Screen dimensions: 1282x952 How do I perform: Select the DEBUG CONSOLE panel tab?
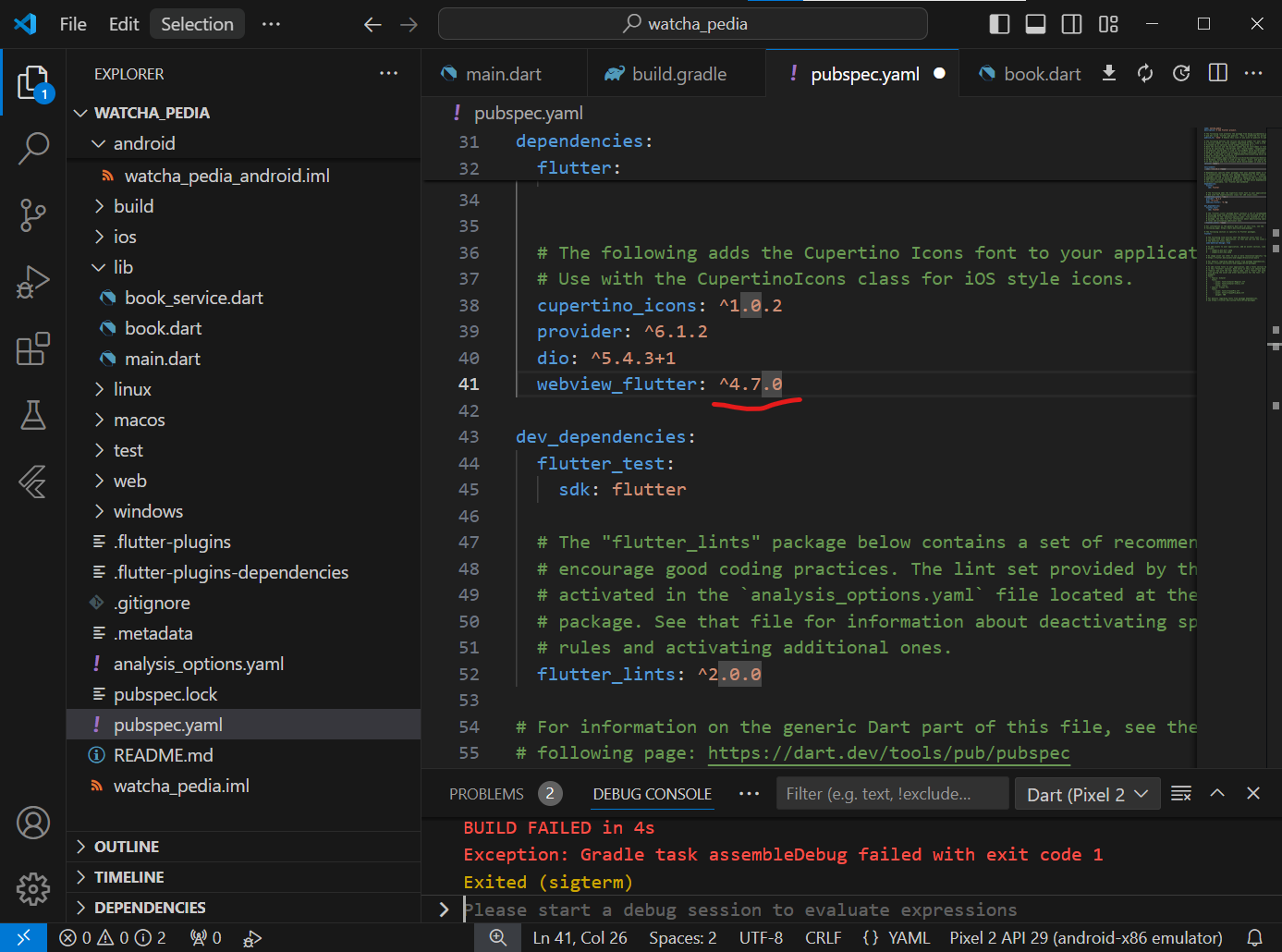coord(653,794)
